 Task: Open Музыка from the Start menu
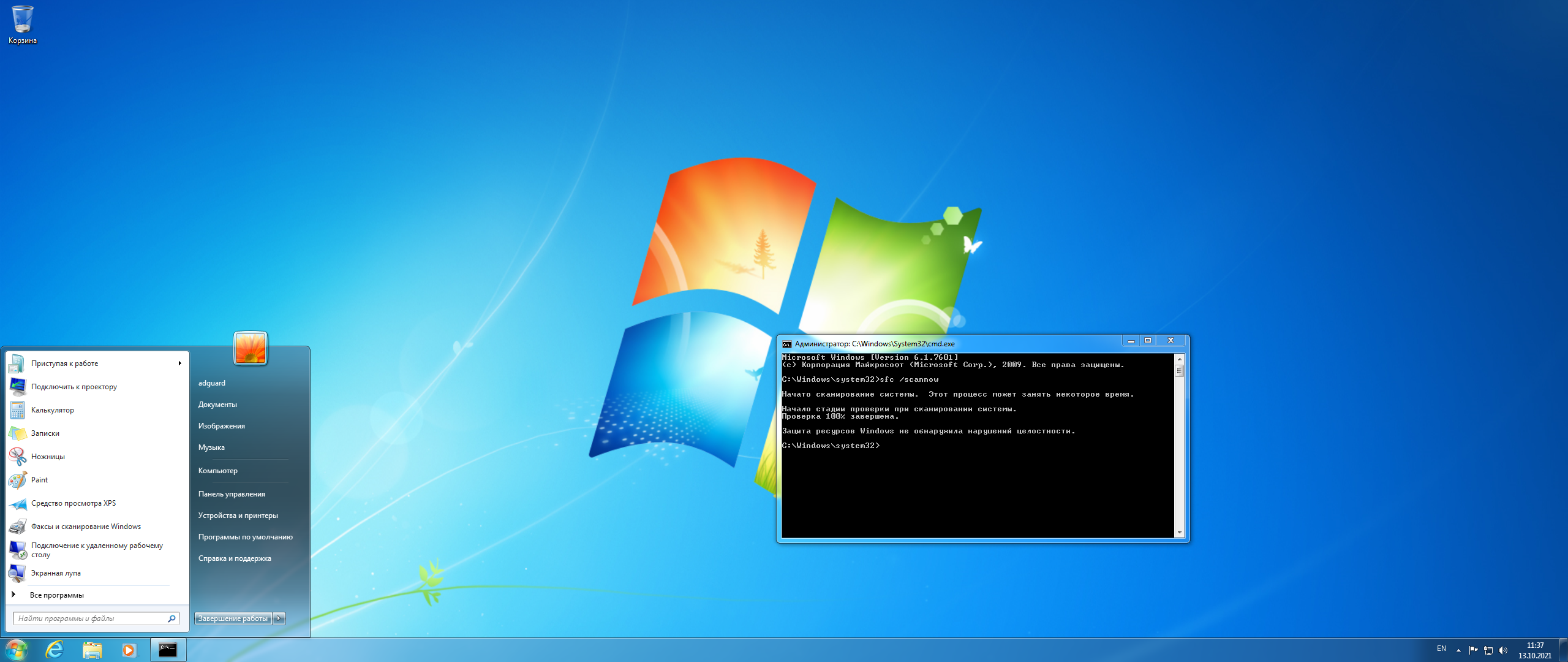click(211, 447)
